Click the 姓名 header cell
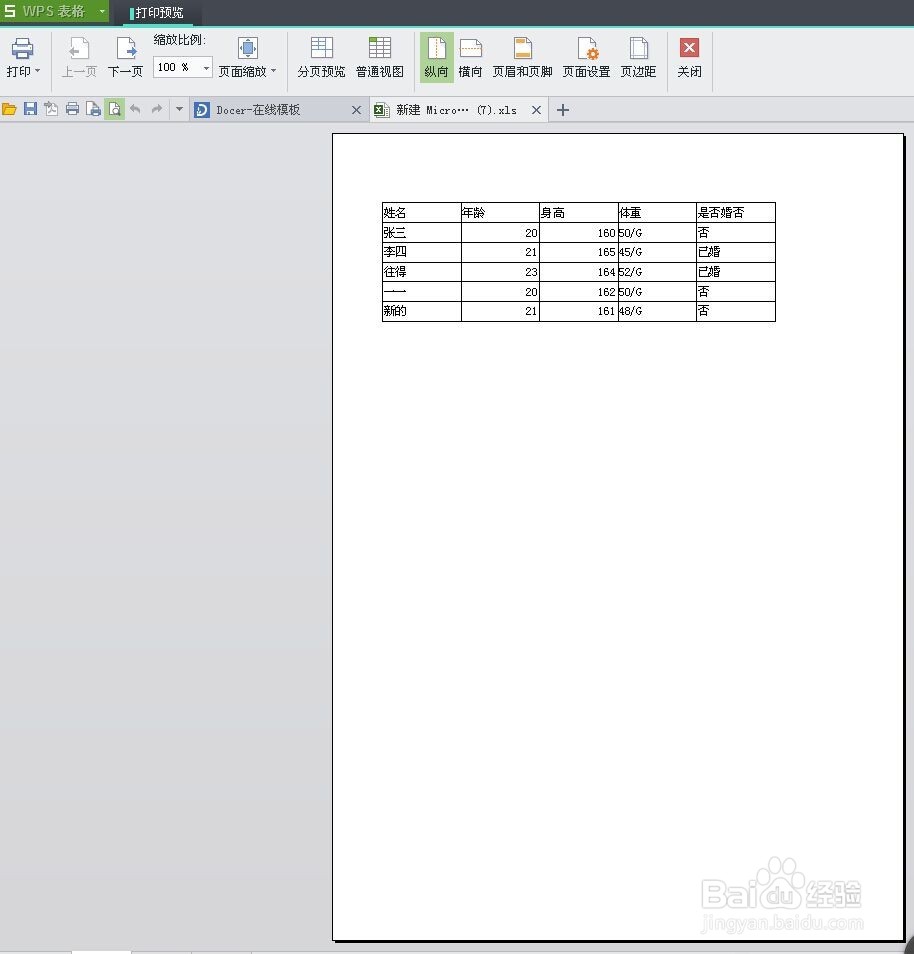Image resolution: width=914 pixels, height=954 pixels. click(x=422, y=213)
